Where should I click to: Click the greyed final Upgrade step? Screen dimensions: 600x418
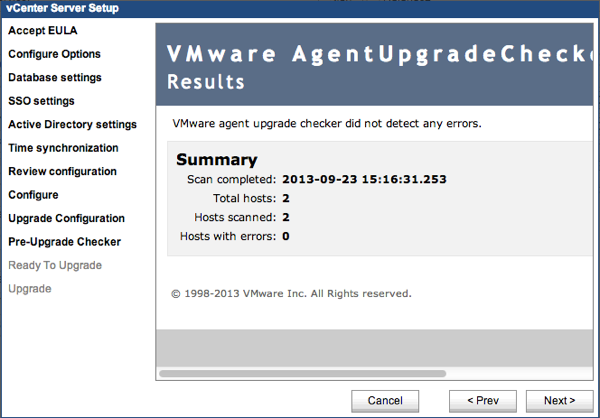pos(30,289)
